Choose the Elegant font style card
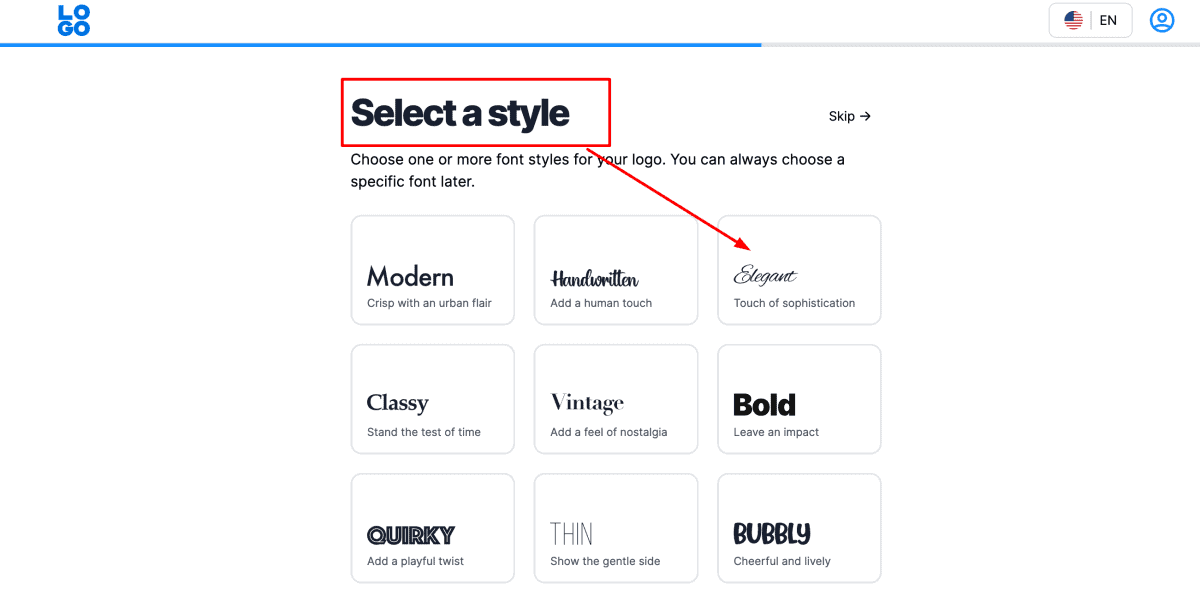This screenshot has width=1200, height=589. [799, 270]
